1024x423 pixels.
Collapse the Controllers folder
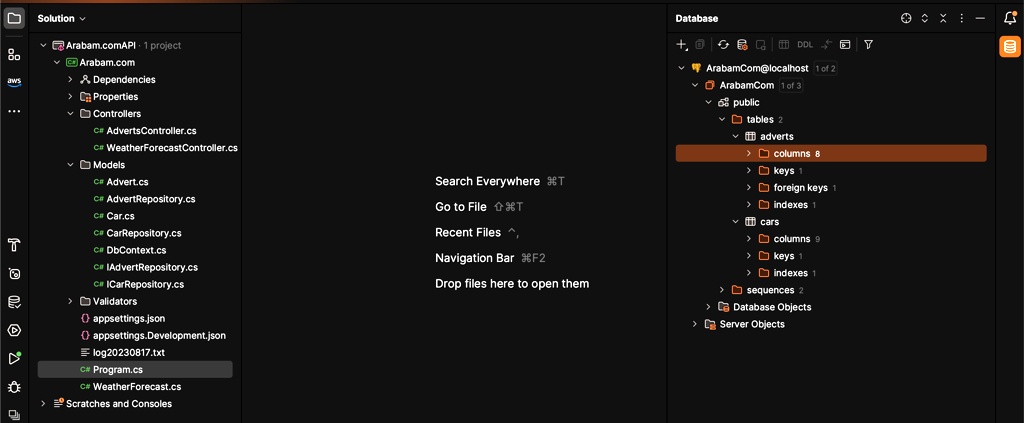point(71,114)
